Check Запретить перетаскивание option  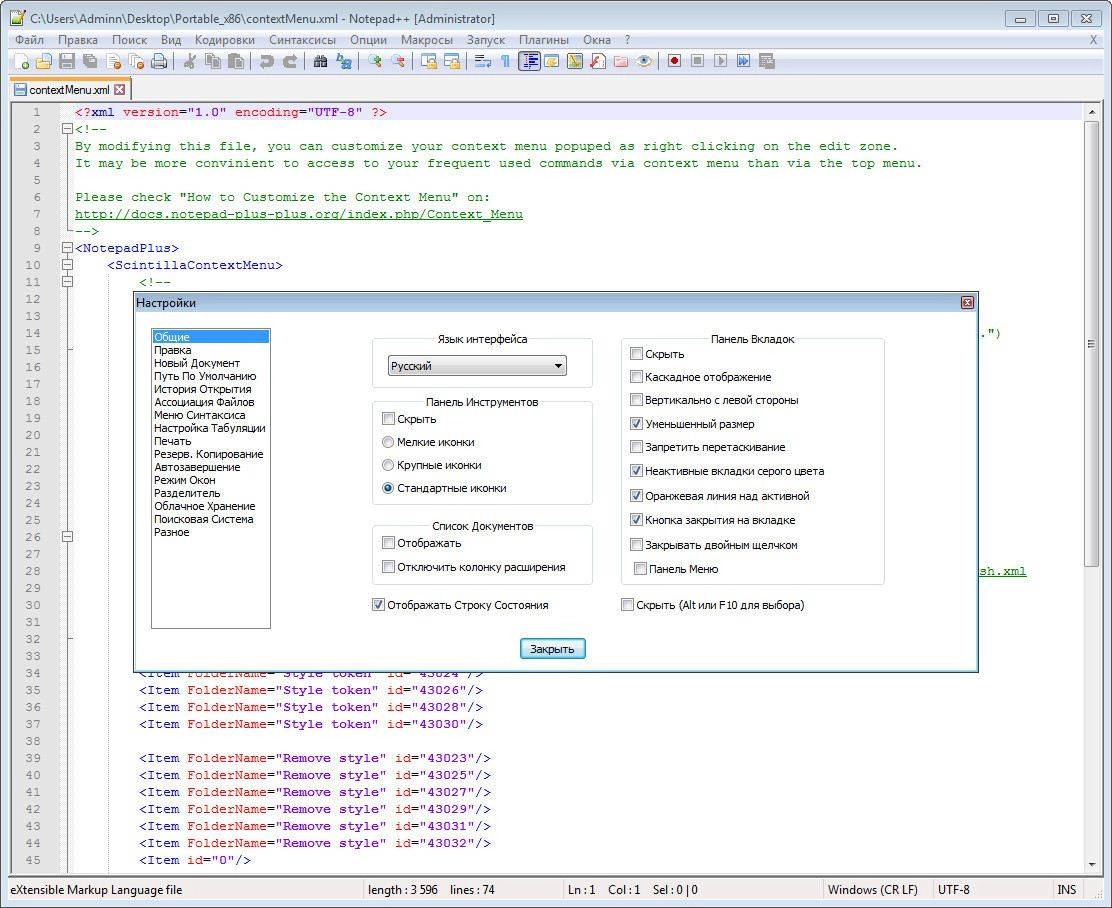click(636, 447)
